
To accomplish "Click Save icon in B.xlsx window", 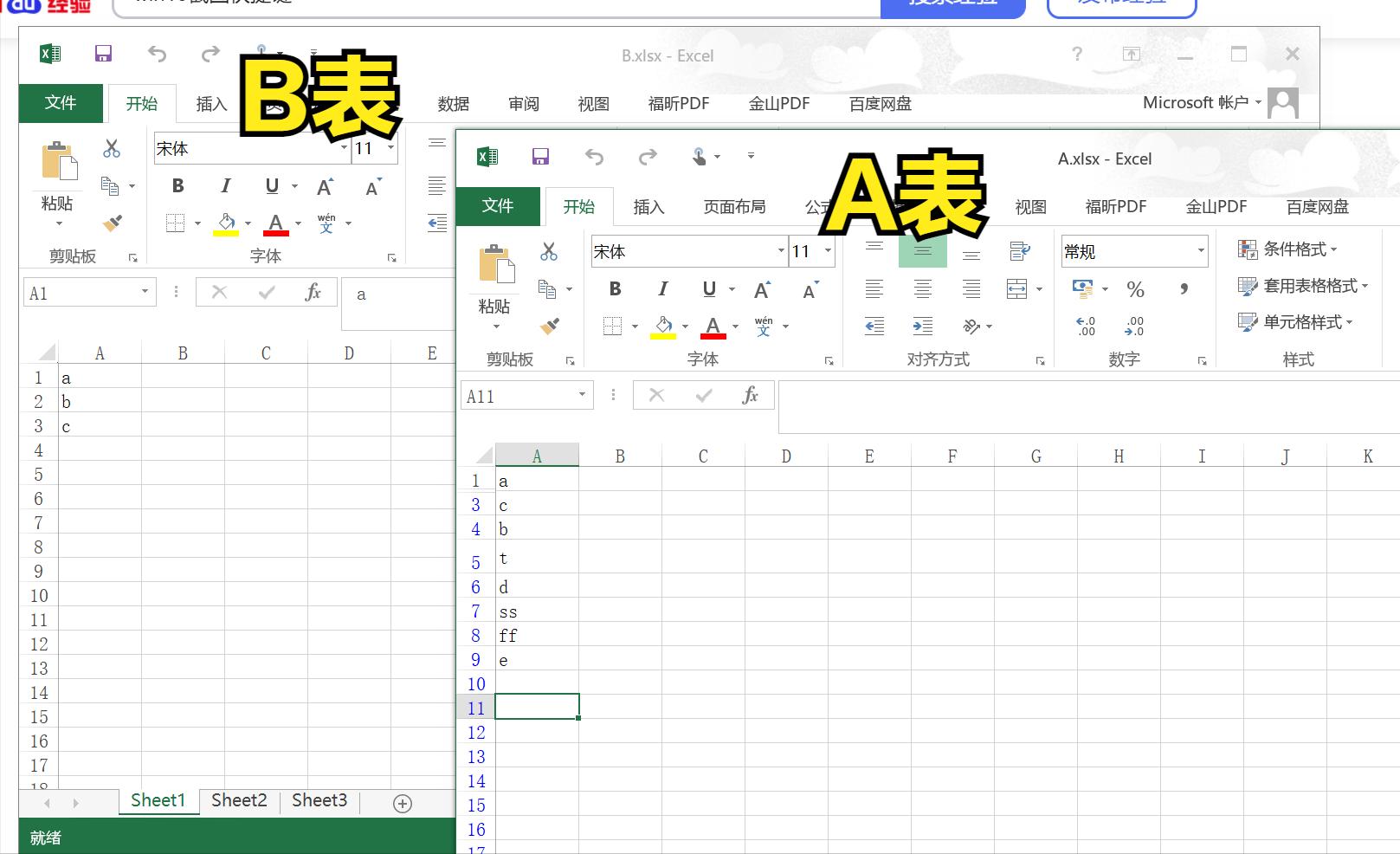I will point(103,54).
